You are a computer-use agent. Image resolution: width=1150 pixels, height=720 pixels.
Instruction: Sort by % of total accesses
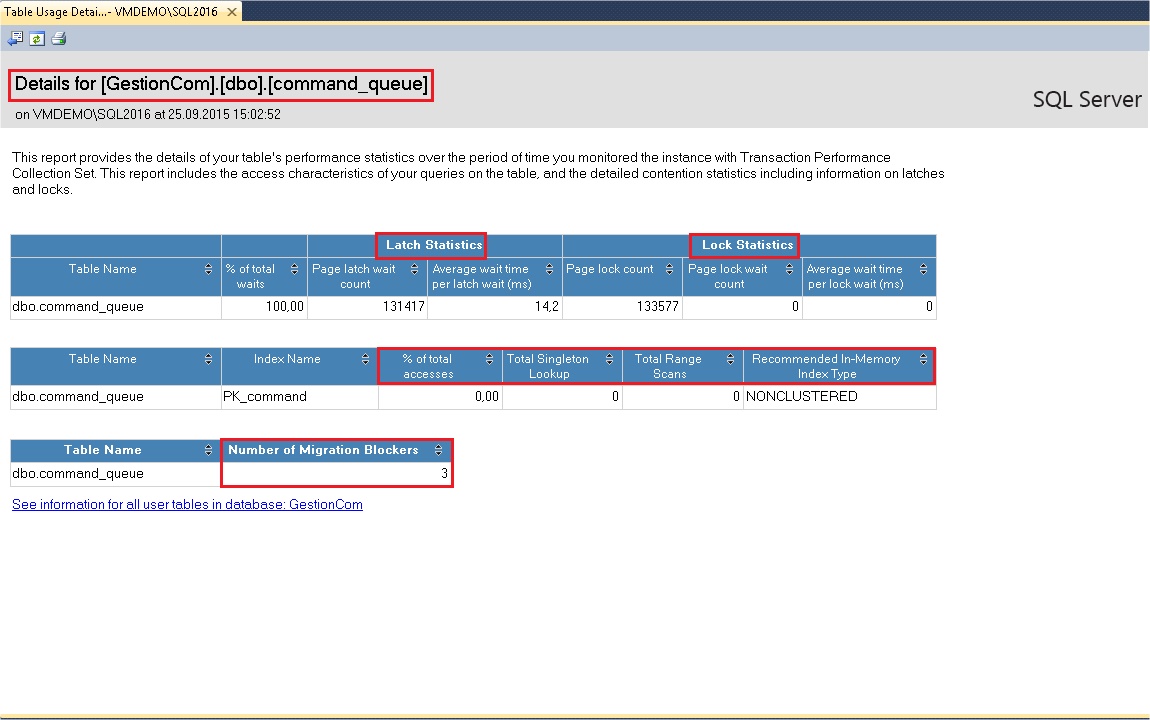tap(489, 359)
